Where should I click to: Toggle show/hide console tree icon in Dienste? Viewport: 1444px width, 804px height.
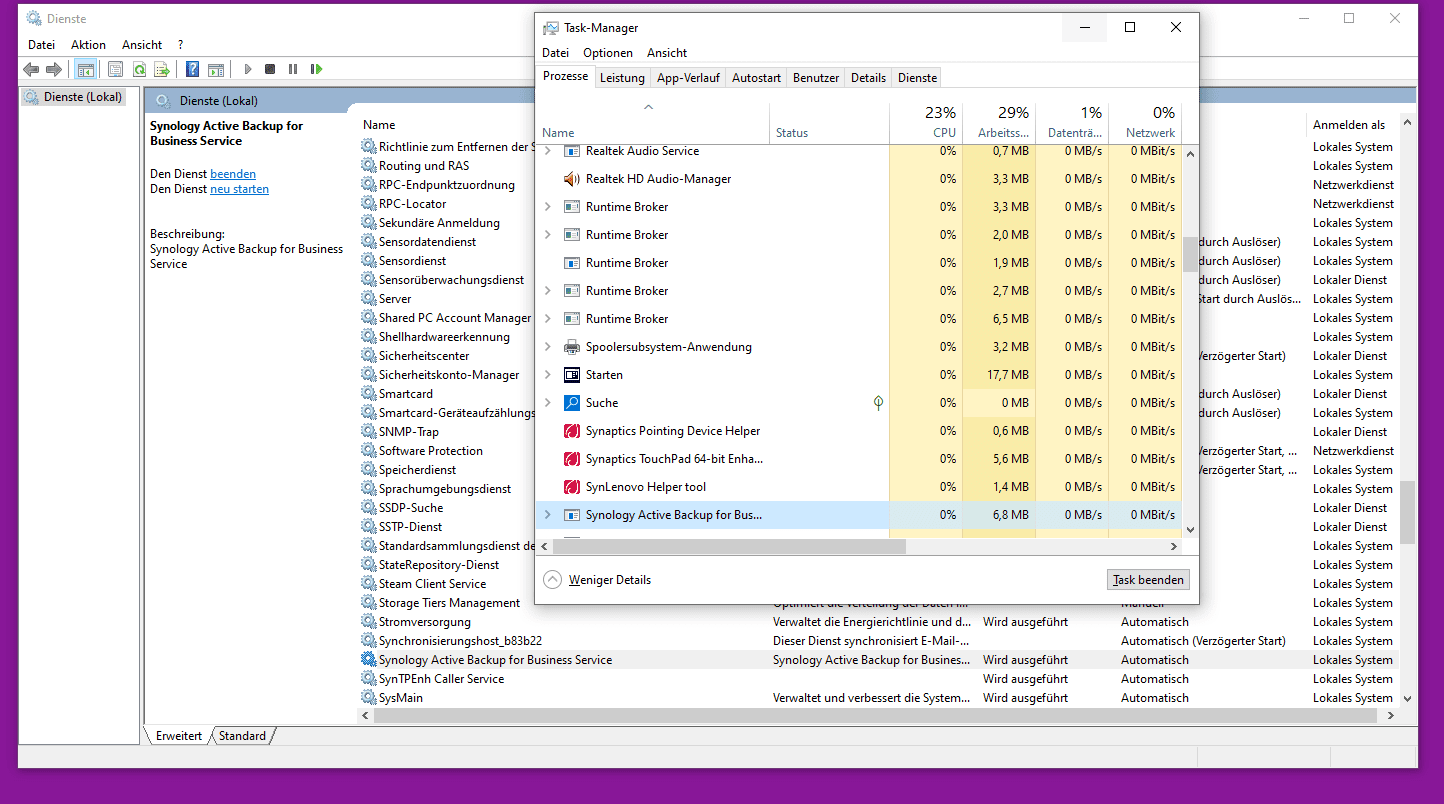(x=86, y=69)
